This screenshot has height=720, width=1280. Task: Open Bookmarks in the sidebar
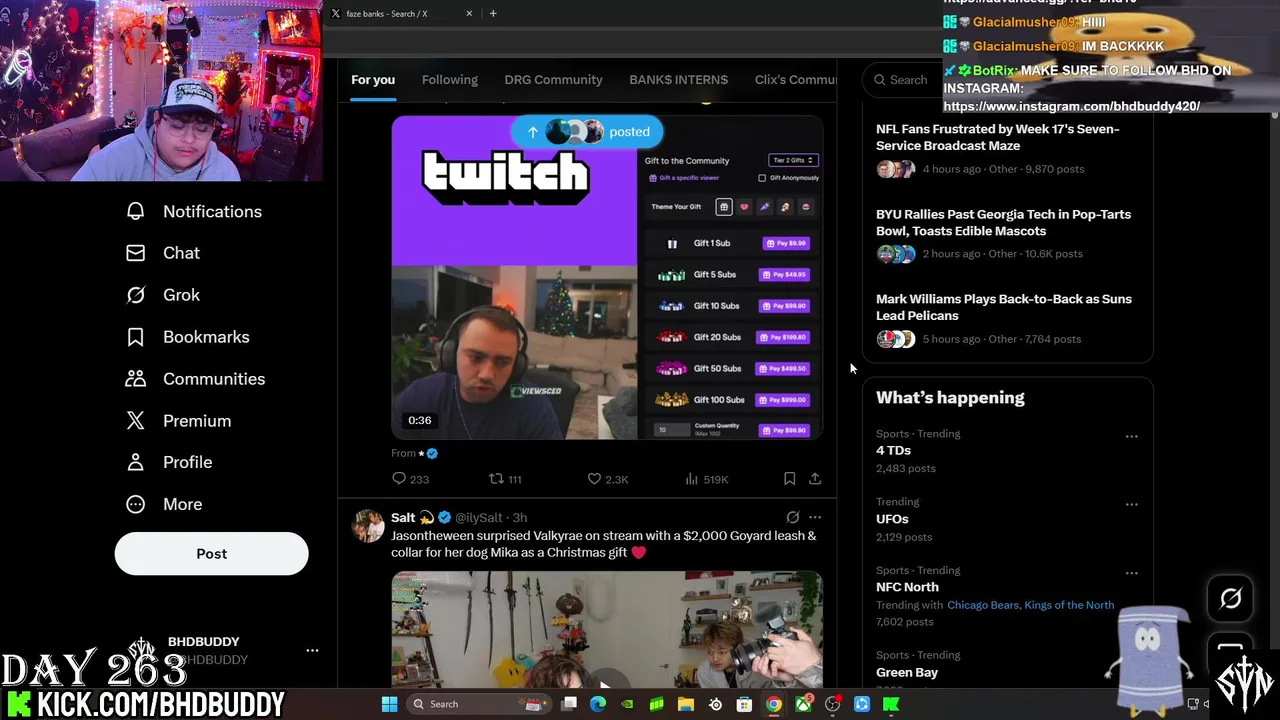pos(188,337)
